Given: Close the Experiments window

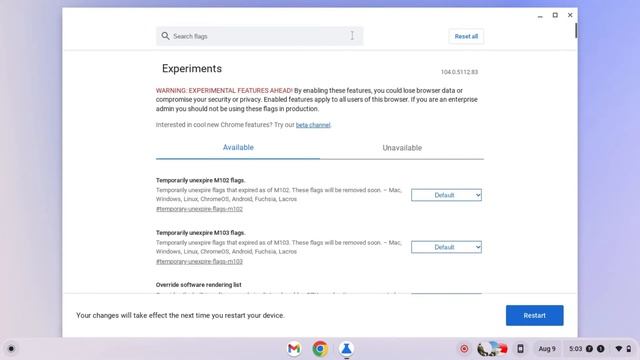Looking at the screenshot, I should [570, 15].
